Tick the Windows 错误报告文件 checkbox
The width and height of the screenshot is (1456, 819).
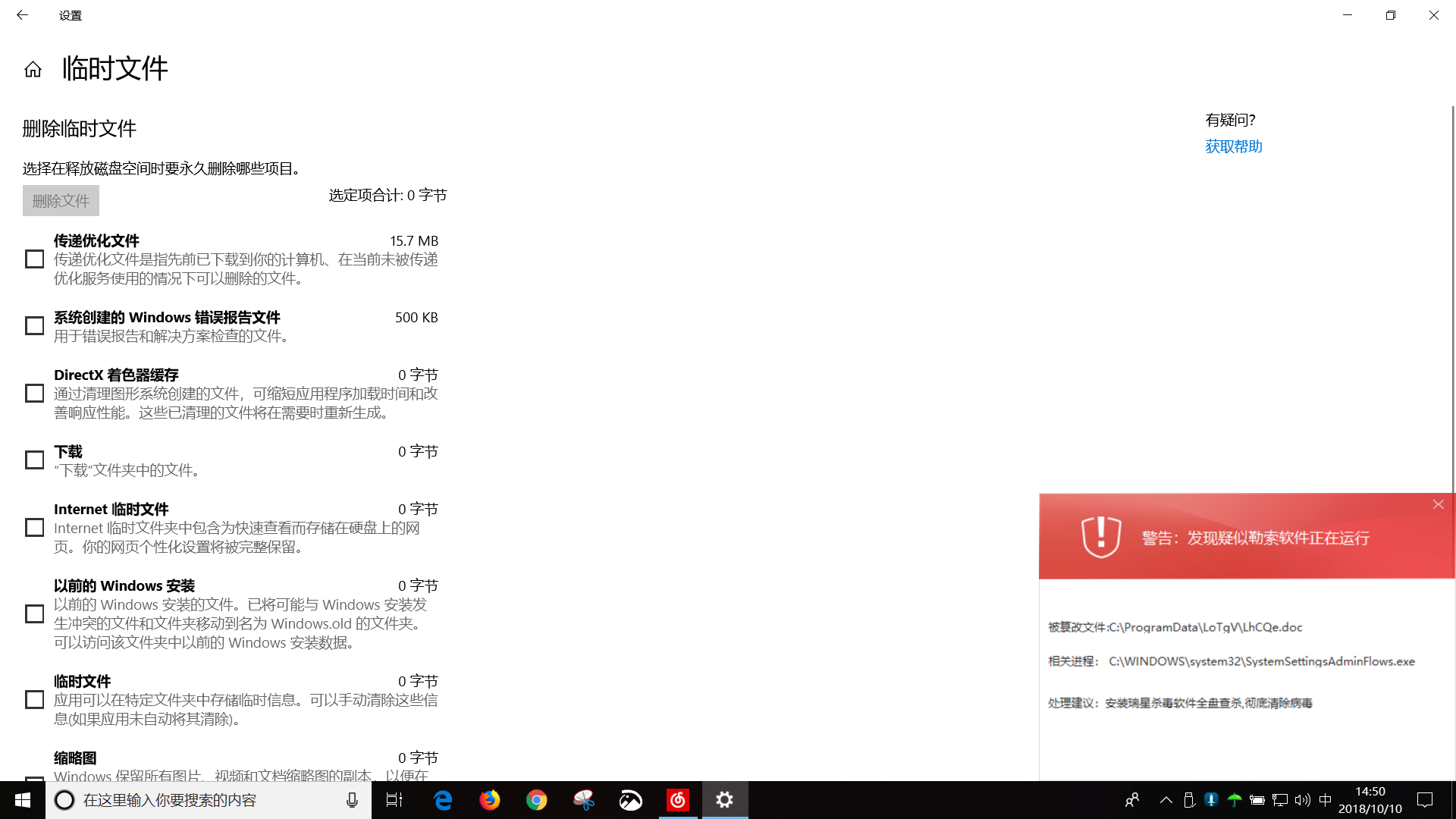pos(35,326)
